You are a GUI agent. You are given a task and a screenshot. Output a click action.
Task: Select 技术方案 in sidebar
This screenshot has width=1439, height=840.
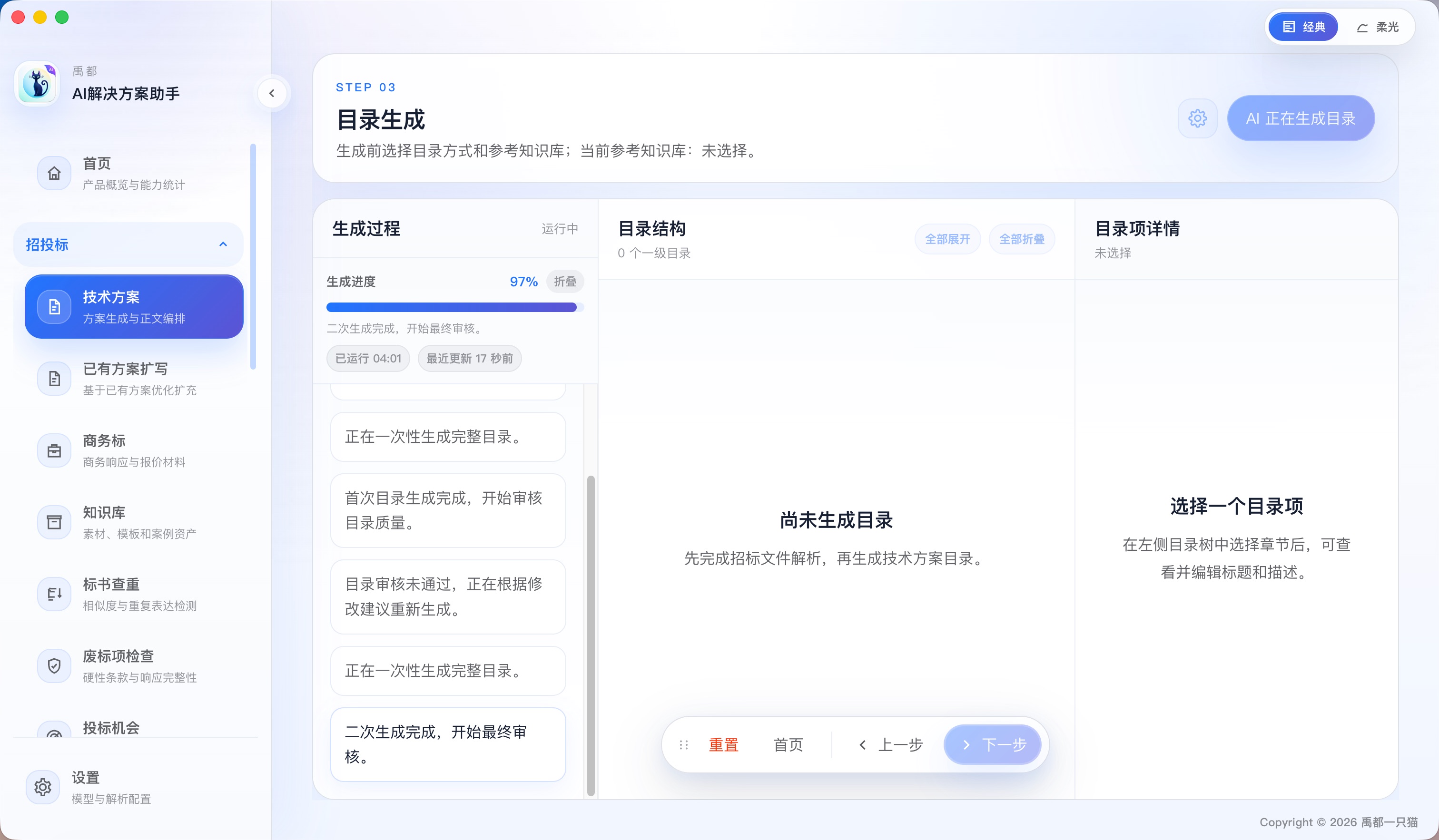tap(134, 306)
